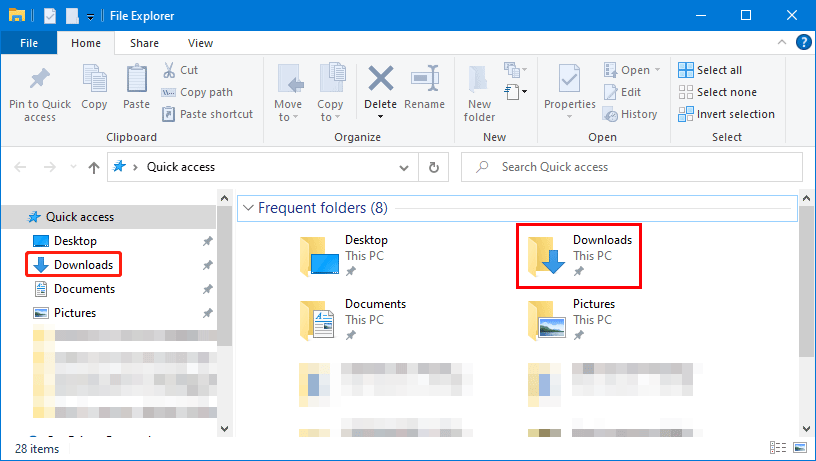Go up one level arrow

click(x=94, y=167)
